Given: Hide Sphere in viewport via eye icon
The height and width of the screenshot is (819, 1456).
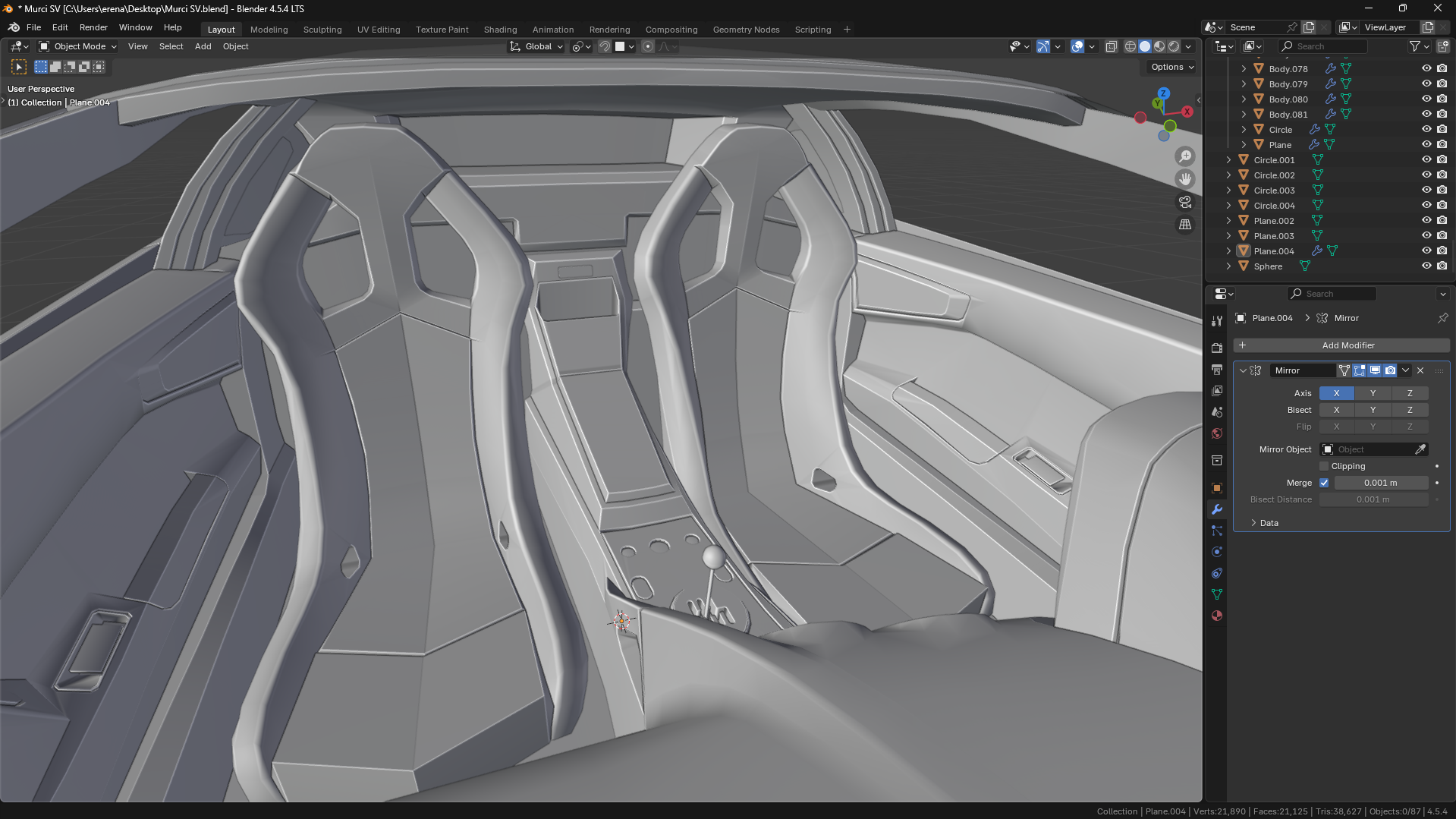Looking at the screenshot, I should (1426, 266).
